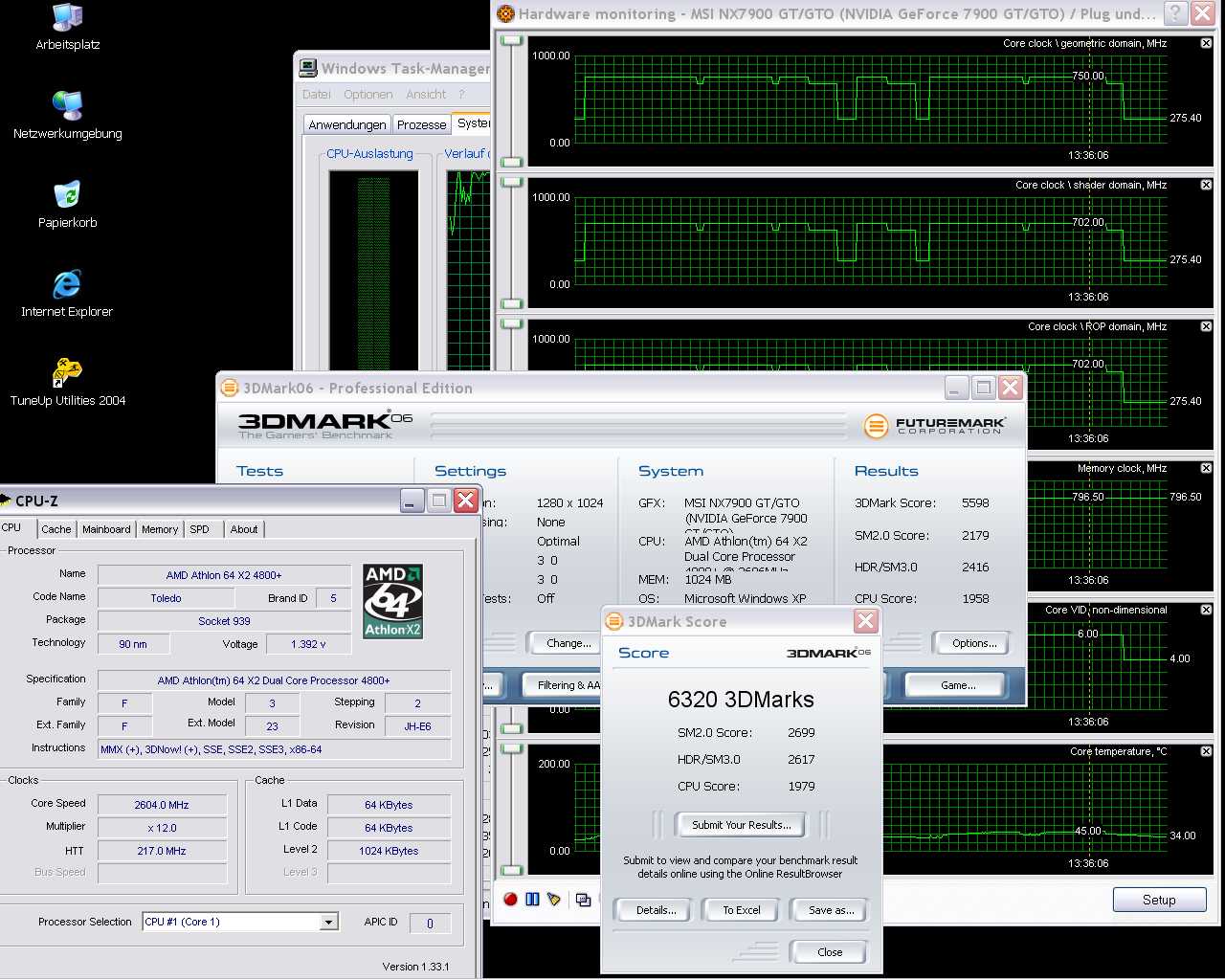Click lower scale slider handle of Core temperature graph

[x=512, y=870]
